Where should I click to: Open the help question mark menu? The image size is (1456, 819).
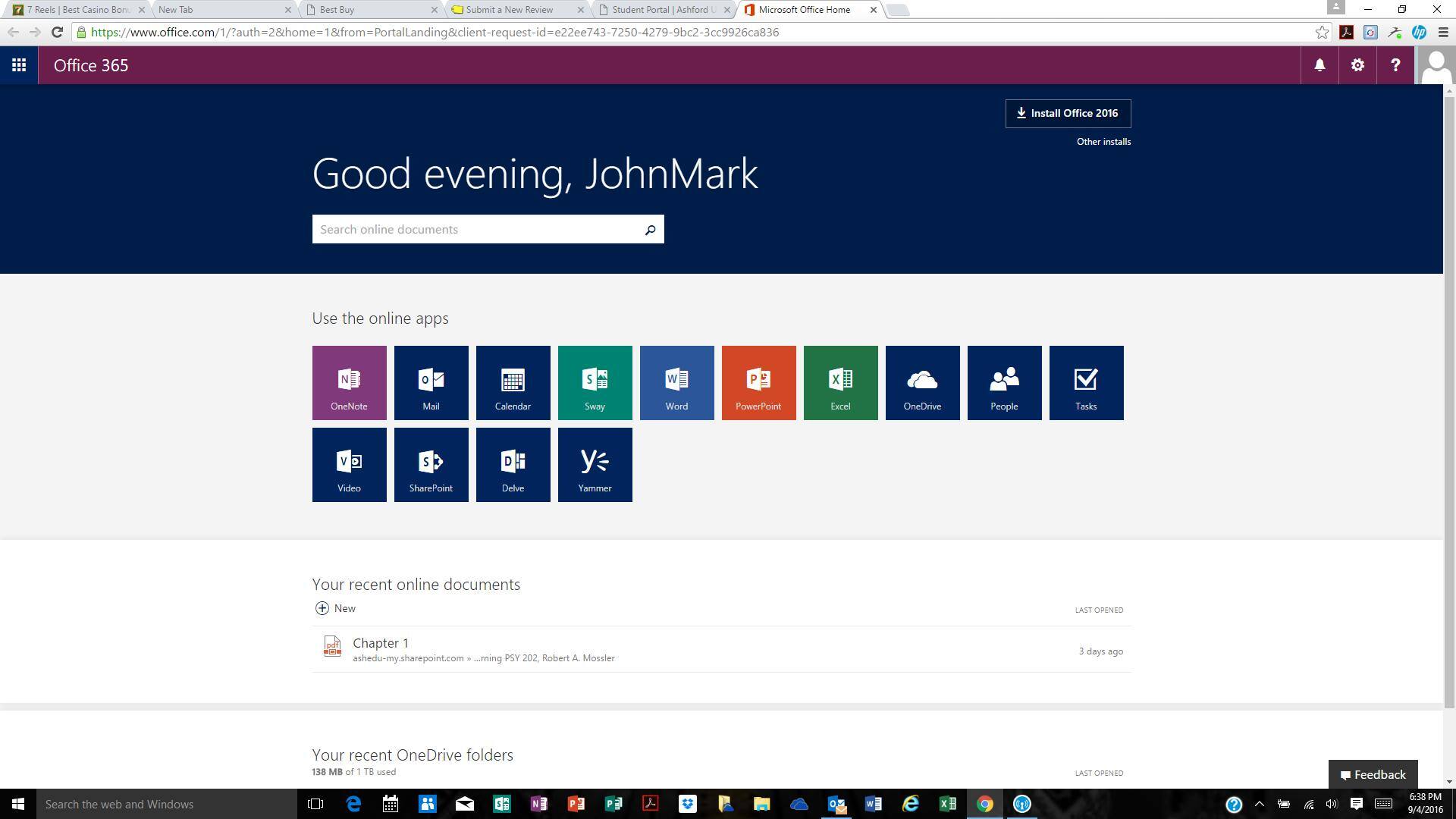click(1395, 65)
